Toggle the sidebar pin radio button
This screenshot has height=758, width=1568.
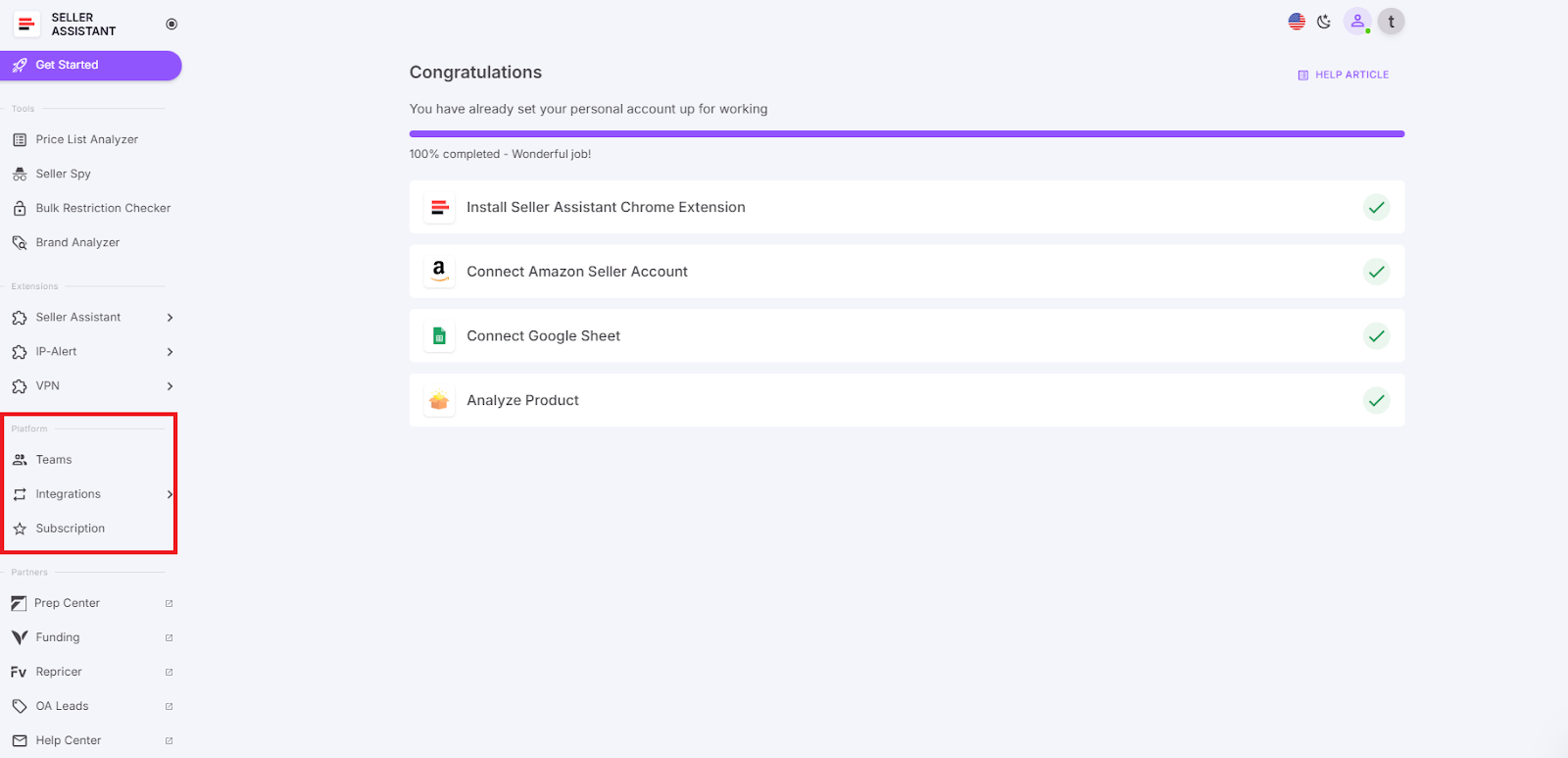(x=171, y=25)
